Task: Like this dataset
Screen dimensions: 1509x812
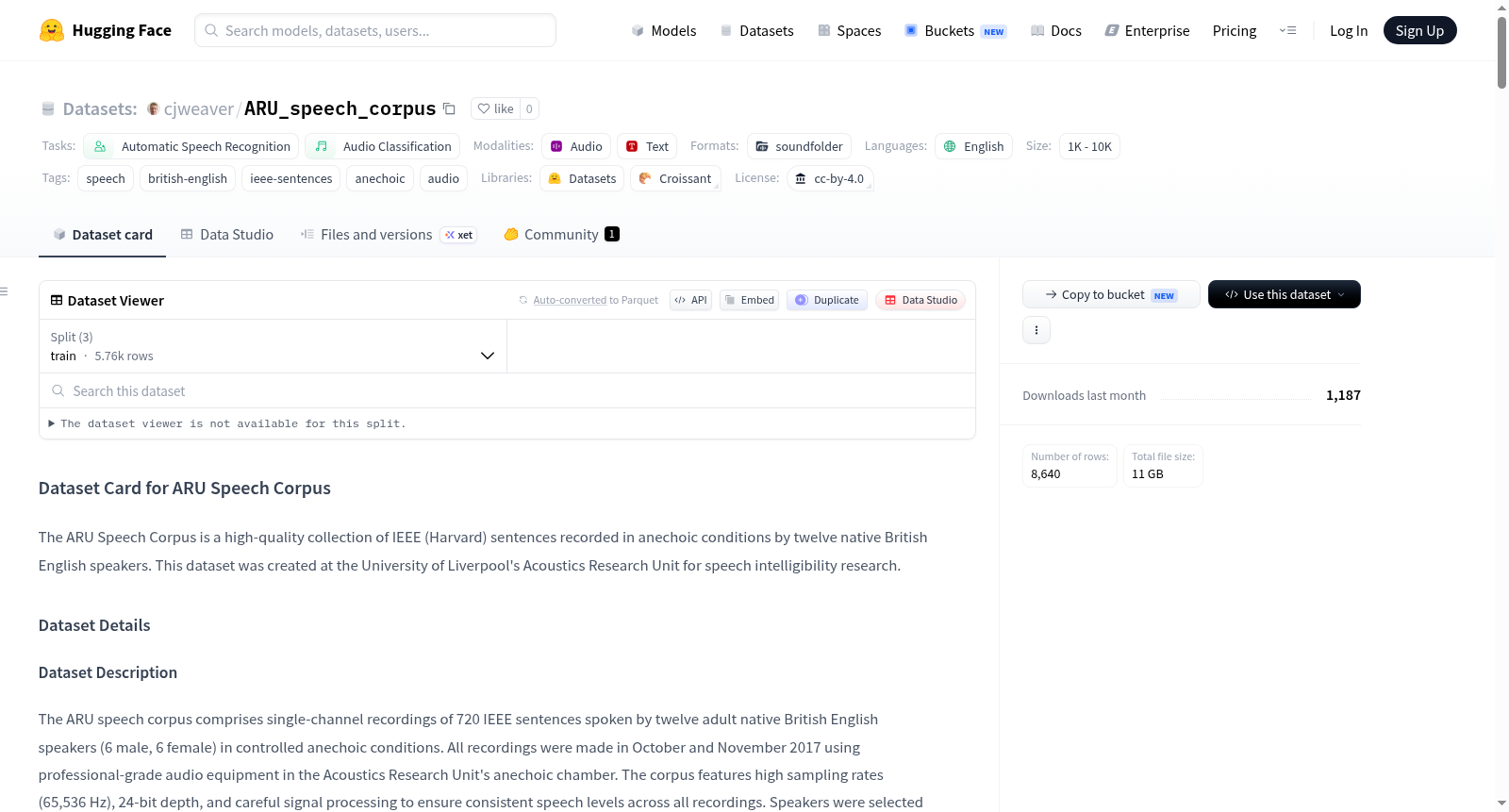Action: click(496, 108)
